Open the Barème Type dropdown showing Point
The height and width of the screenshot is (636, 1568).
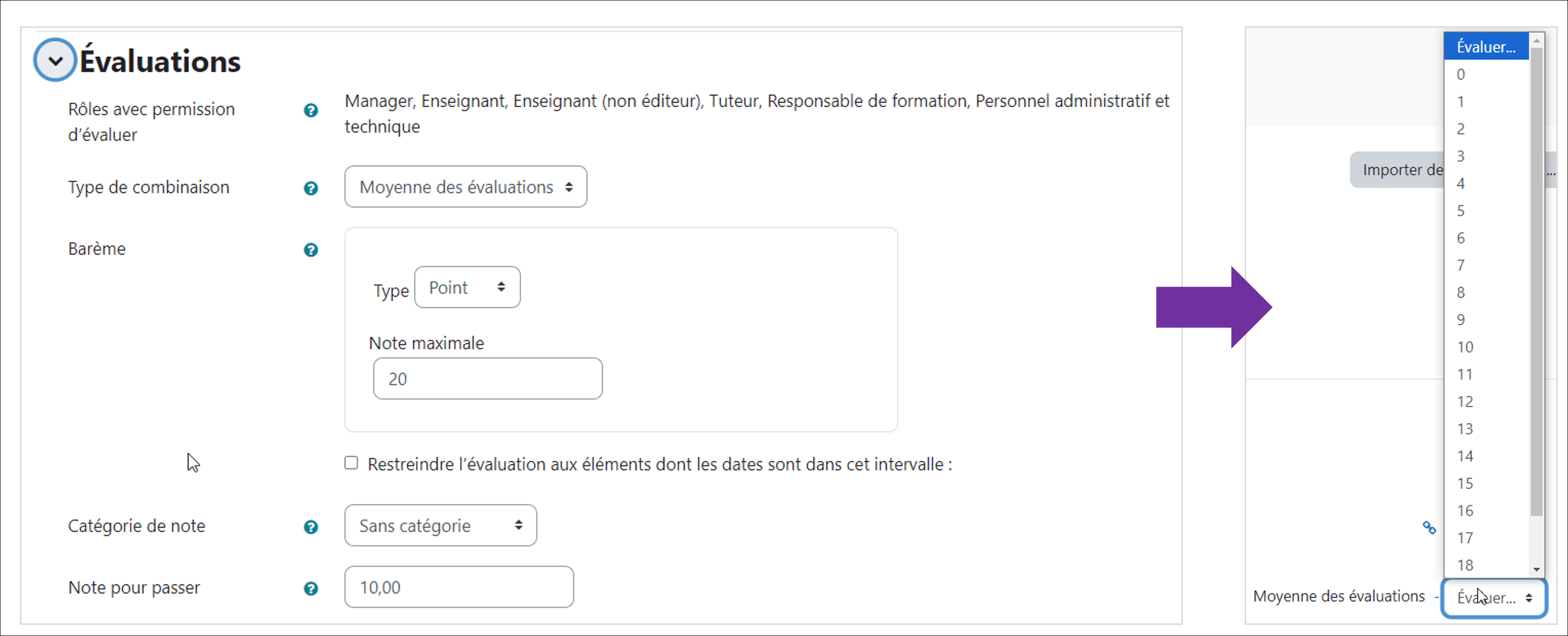pos(467,288)
